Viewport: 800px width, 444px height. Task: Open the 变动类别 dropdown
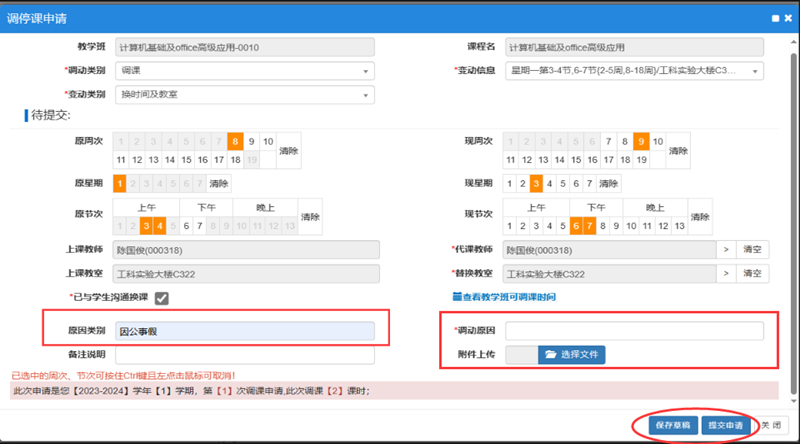point(245,95)
